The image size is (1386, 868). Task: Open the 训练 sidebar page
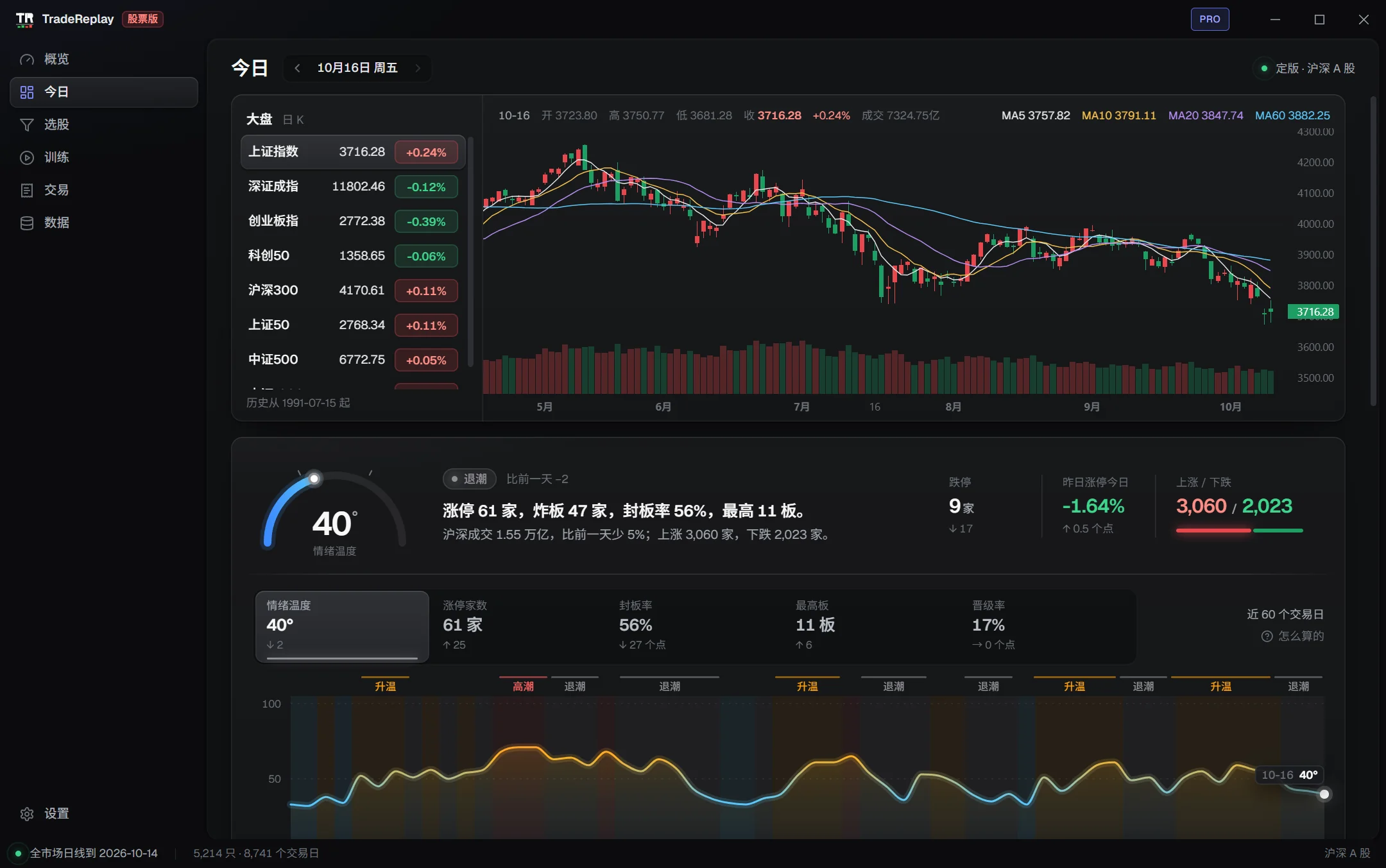click(x=104, y=157)
